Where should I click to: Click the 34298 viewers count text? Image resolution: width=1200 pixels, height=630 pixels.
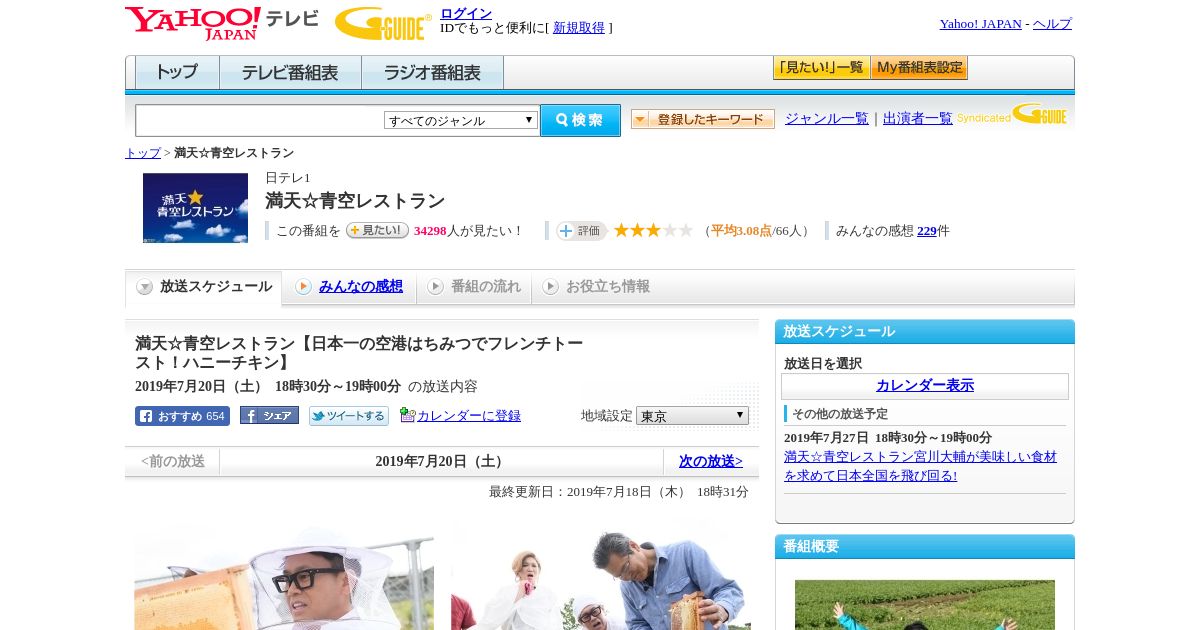[x=430, y=231]
